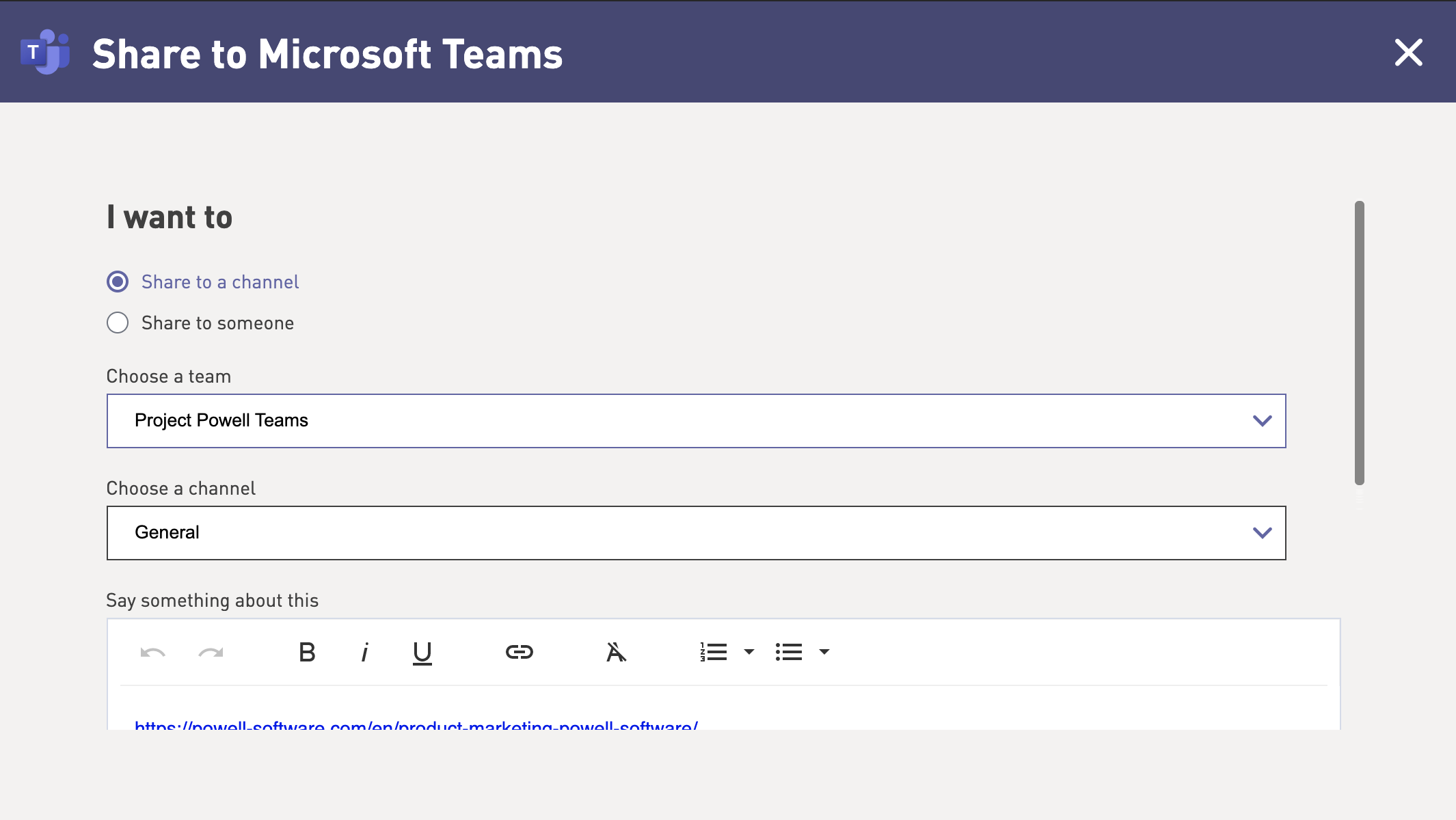Image resolution: width=1456 pixels, height=820 pixels.
Task: Click the powell-software.com link in message
Action: 416,724
